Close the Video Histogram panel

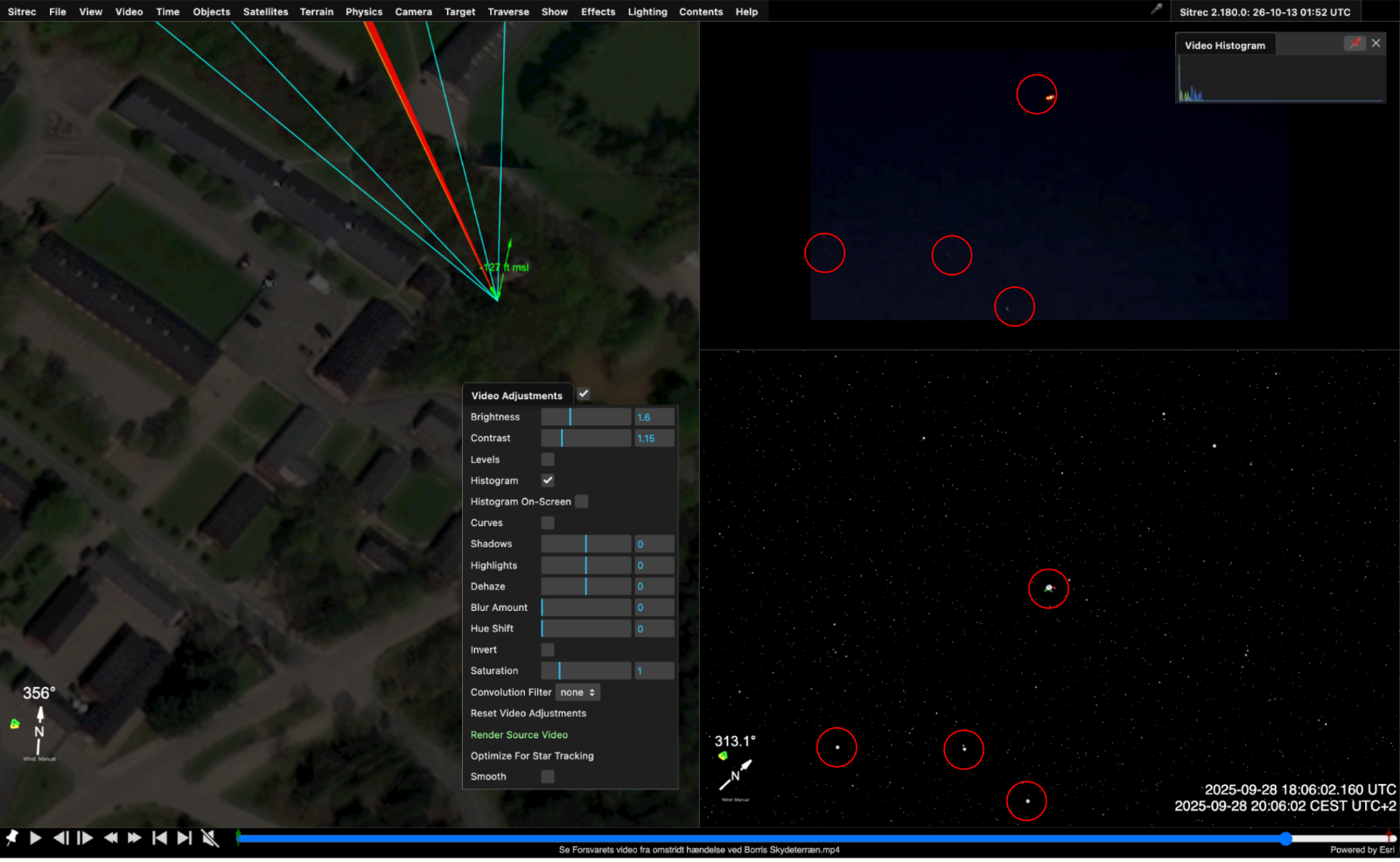click(1376, 43)
